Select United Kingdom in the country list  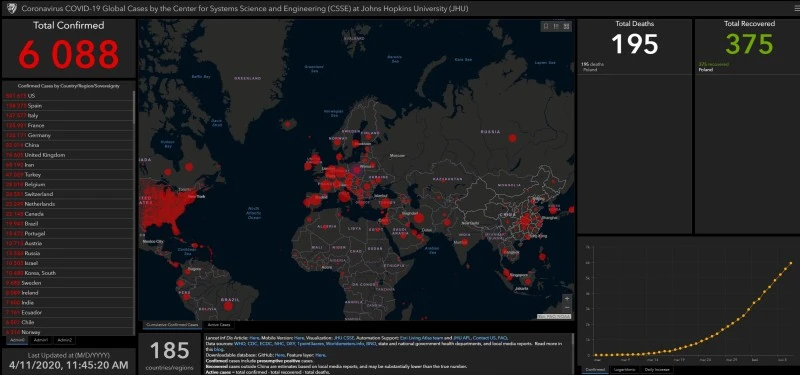tap(68, 155)
